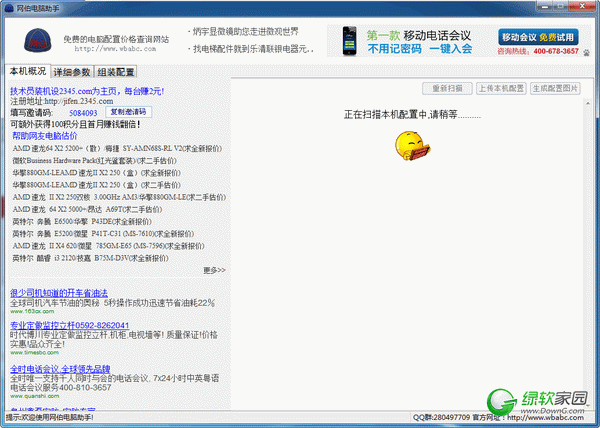This screenshot has width=600, height=428.
Task: Switch to the 本机概况 tab
Action: pyautogui.click(x=28, y=72)
